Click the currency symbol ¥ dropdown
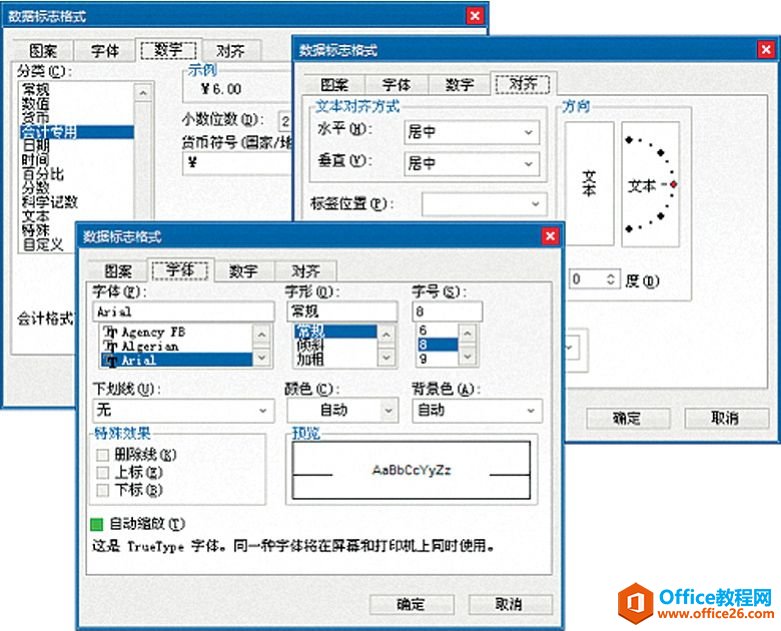This screenshot has width=781, height=631. click(237, 162)
